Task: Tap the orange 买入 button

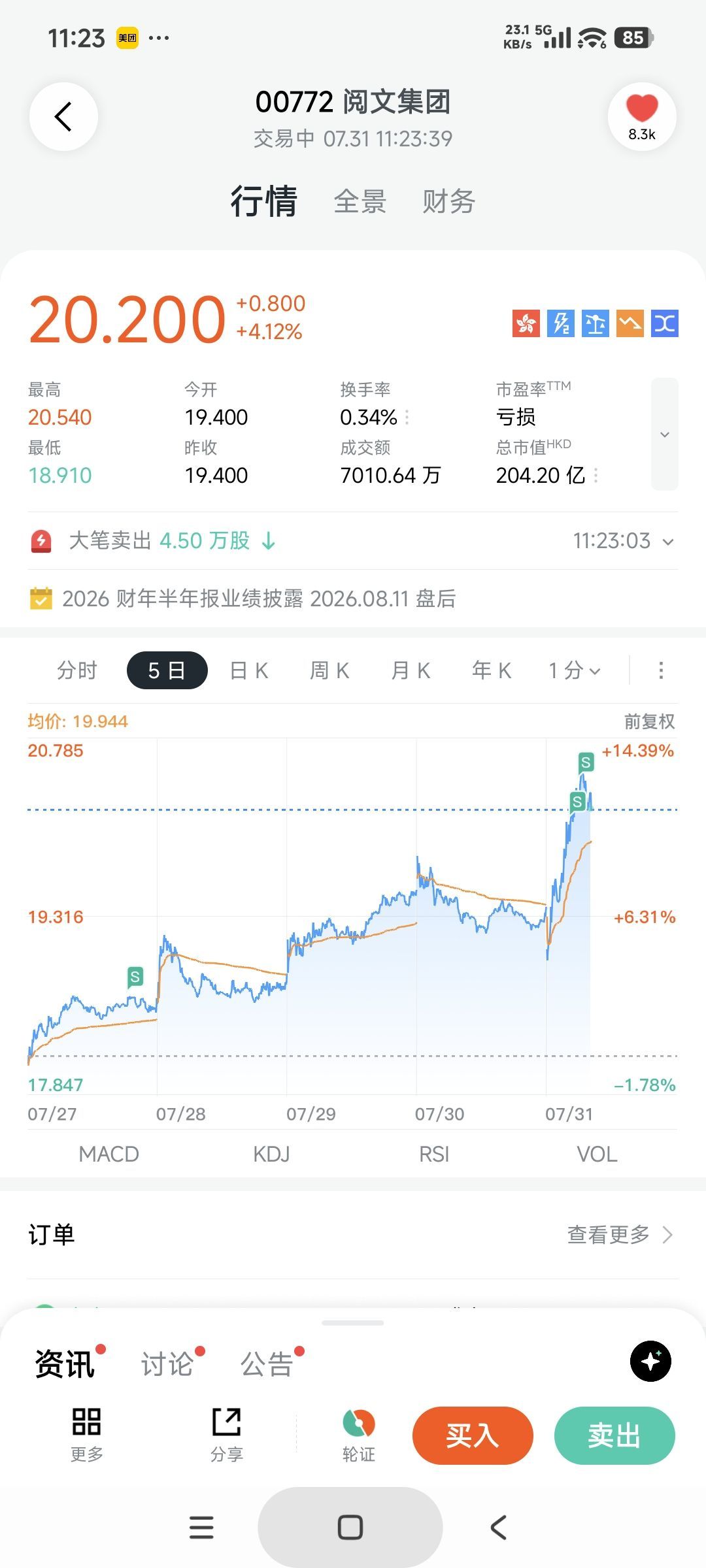Action: coord(473,1435)
